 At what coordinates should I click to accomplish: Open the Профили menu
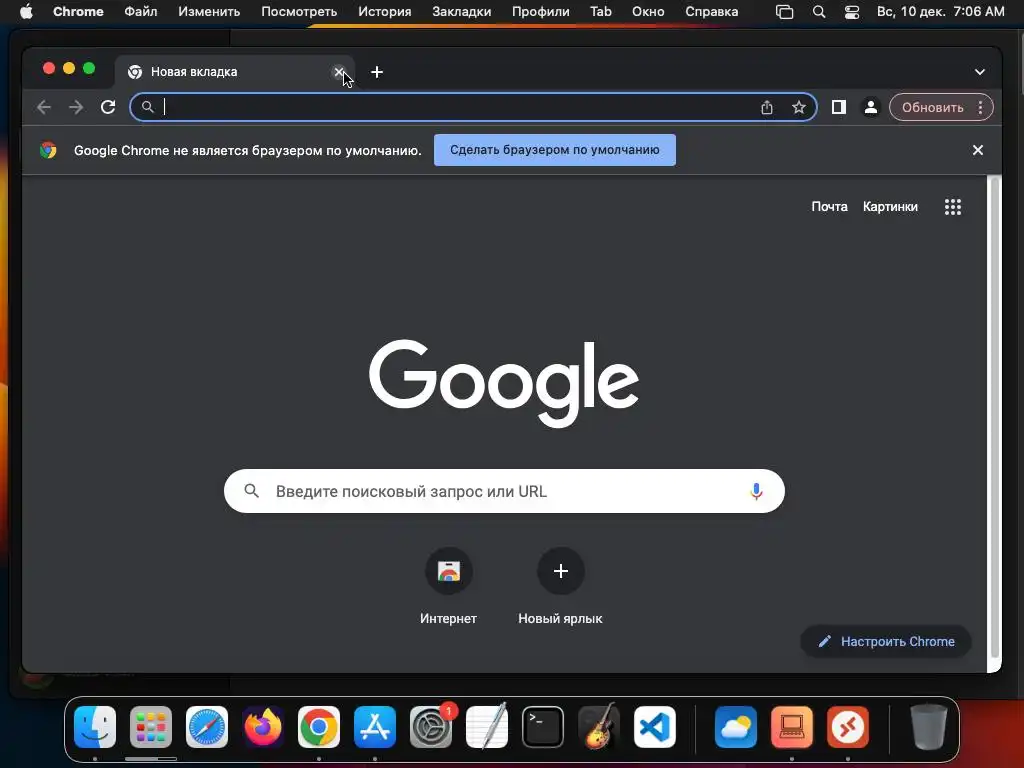click(x=541, y=12)
